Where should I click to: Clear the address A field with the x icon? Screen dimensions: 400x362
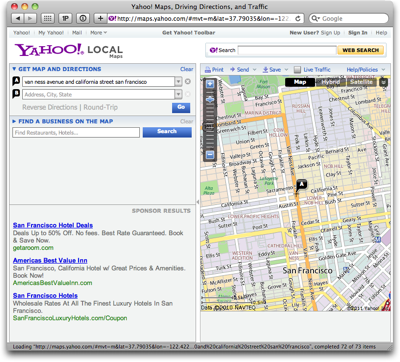point(188,82)
